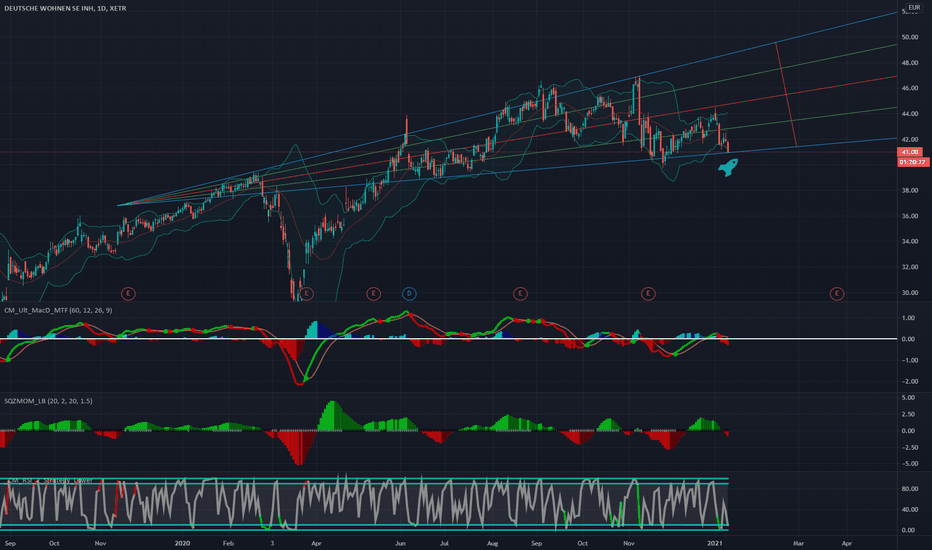The height and width of the screenshot is (550, 932).
Task: Click the DEUTSCHE WOHNEN SE INH chart title
Action: click(65, 8)
